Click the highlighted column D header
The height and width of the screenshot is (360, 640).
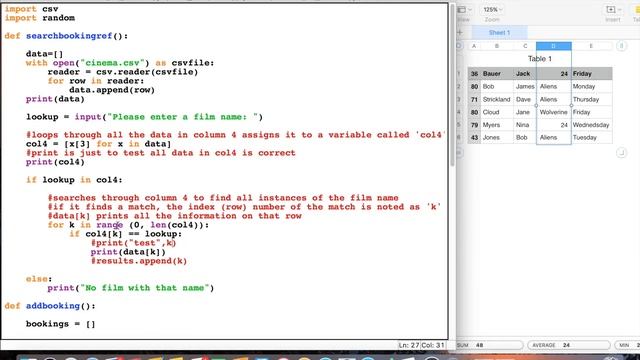(x=553, y=46)
